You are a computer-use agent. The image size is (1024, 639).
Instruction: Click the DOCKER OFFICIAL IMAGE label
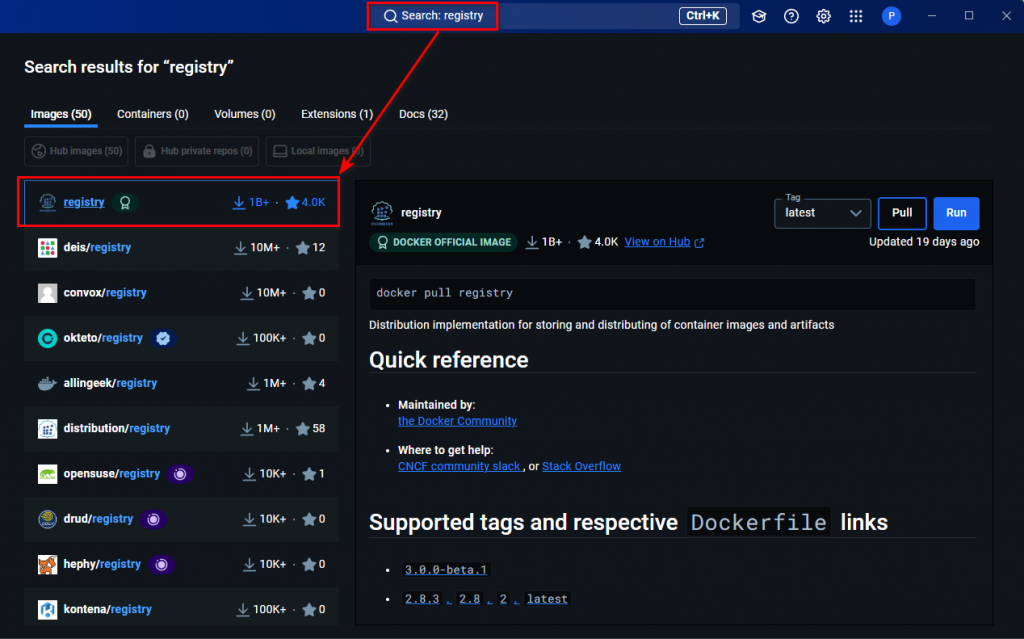pyautogui.click(x=443, y=242)
